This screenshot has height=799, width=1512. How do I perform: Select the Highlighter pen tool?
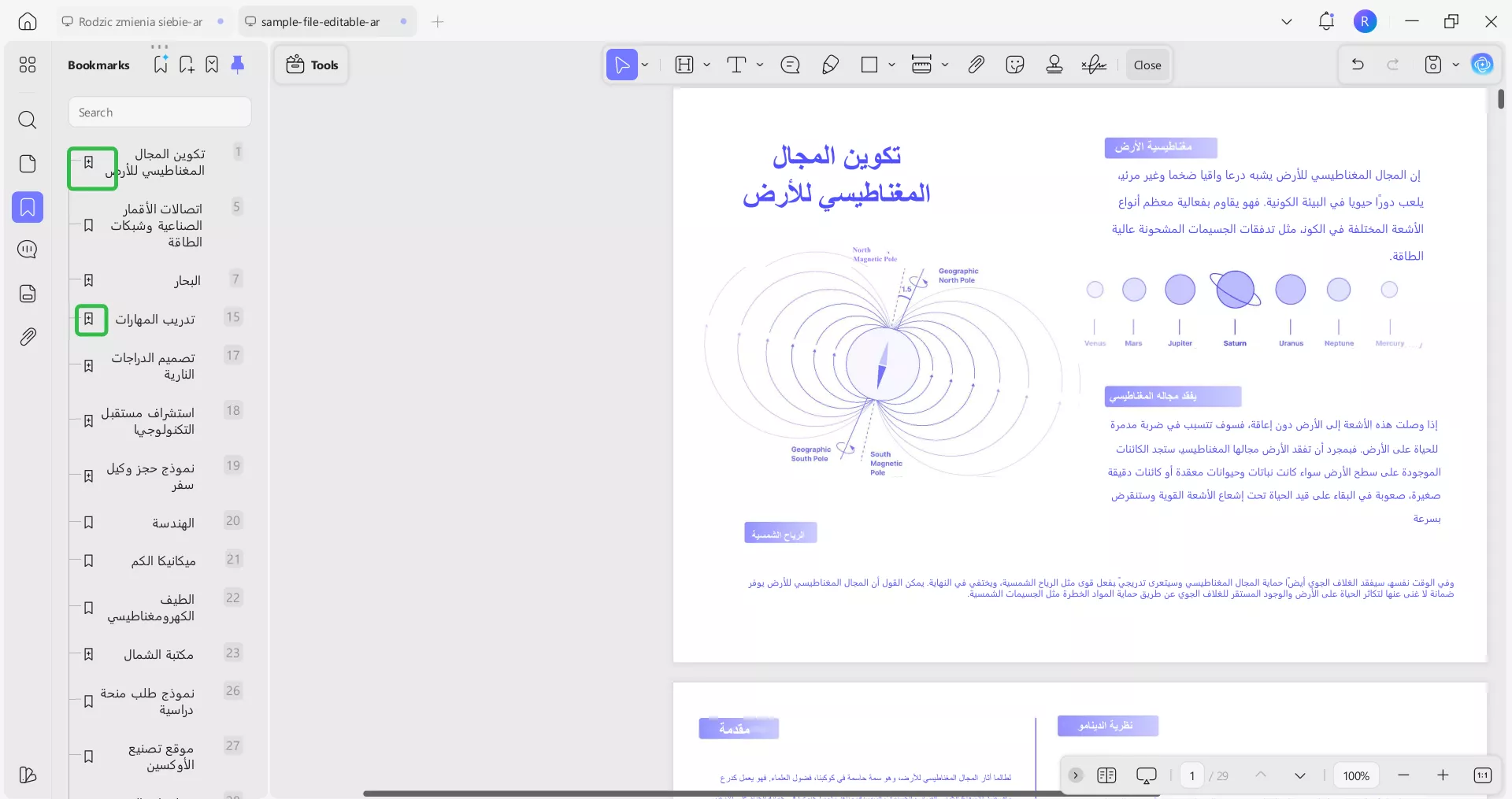click(x=830, y=65)
